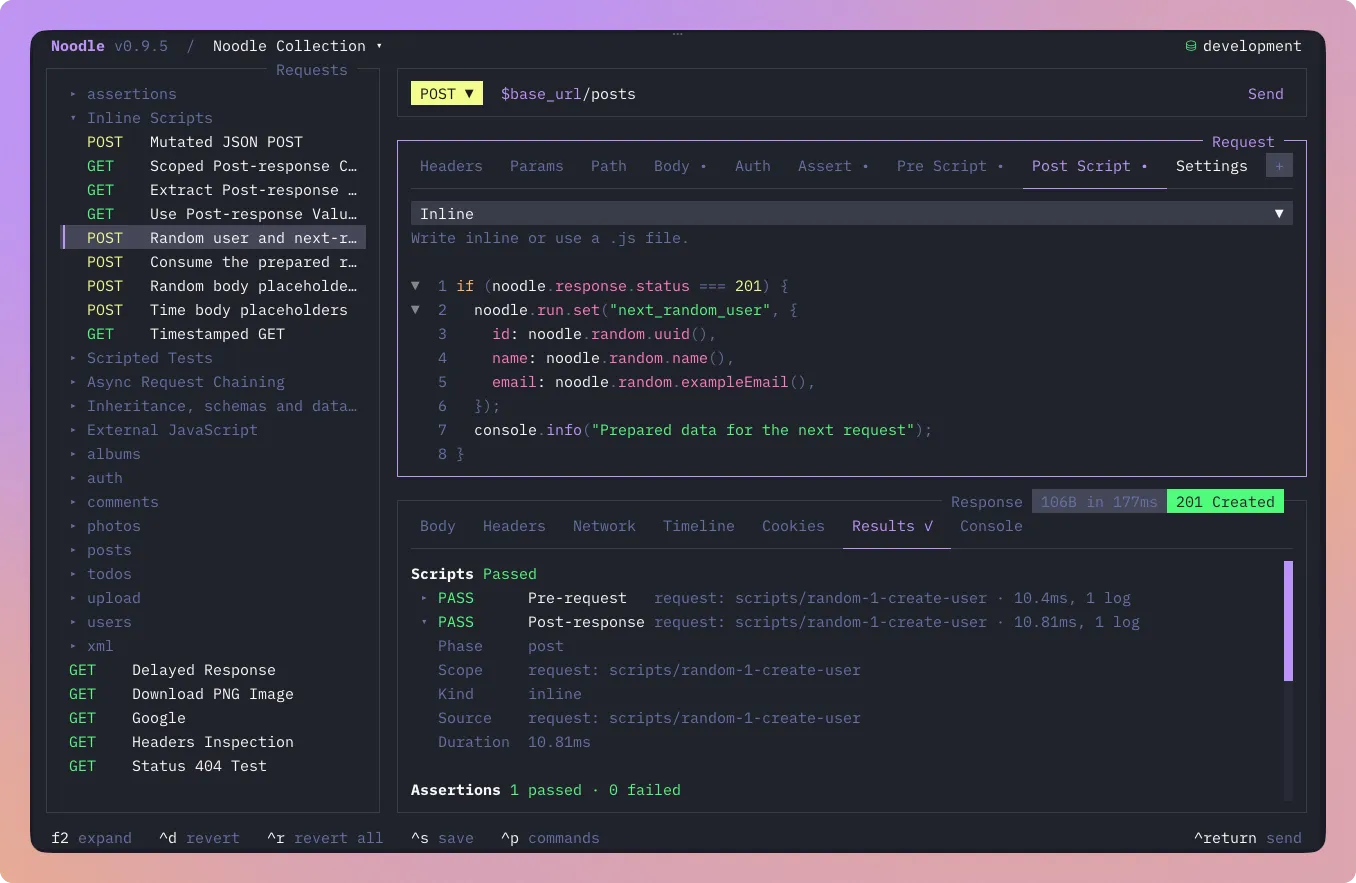Click the development environment label

[x=1252, y=46]
